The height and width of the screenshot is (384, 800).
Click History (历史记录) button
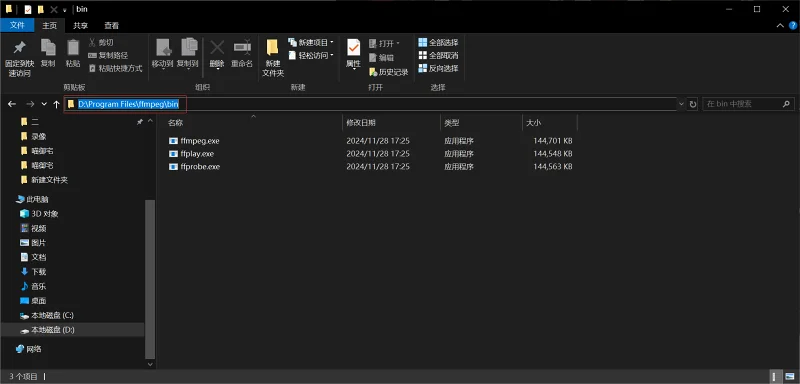coord(389,72)
